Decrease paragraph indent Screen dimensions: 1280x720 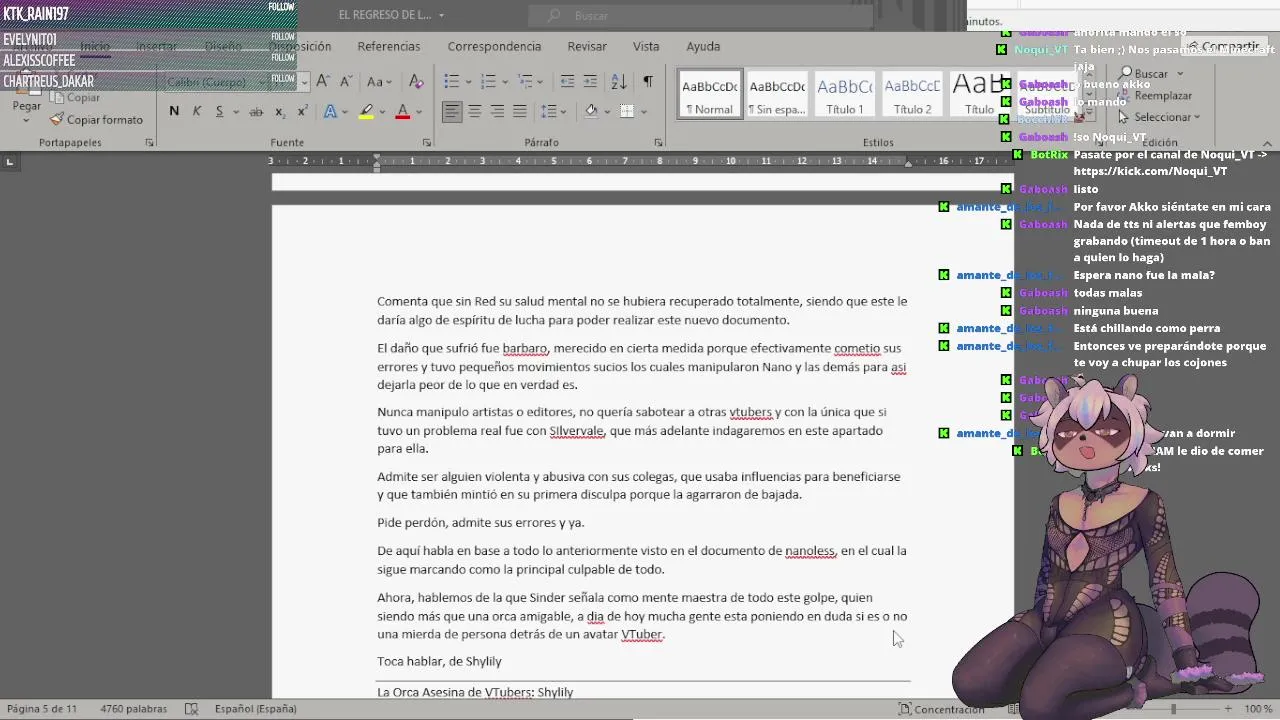[567, 81]
